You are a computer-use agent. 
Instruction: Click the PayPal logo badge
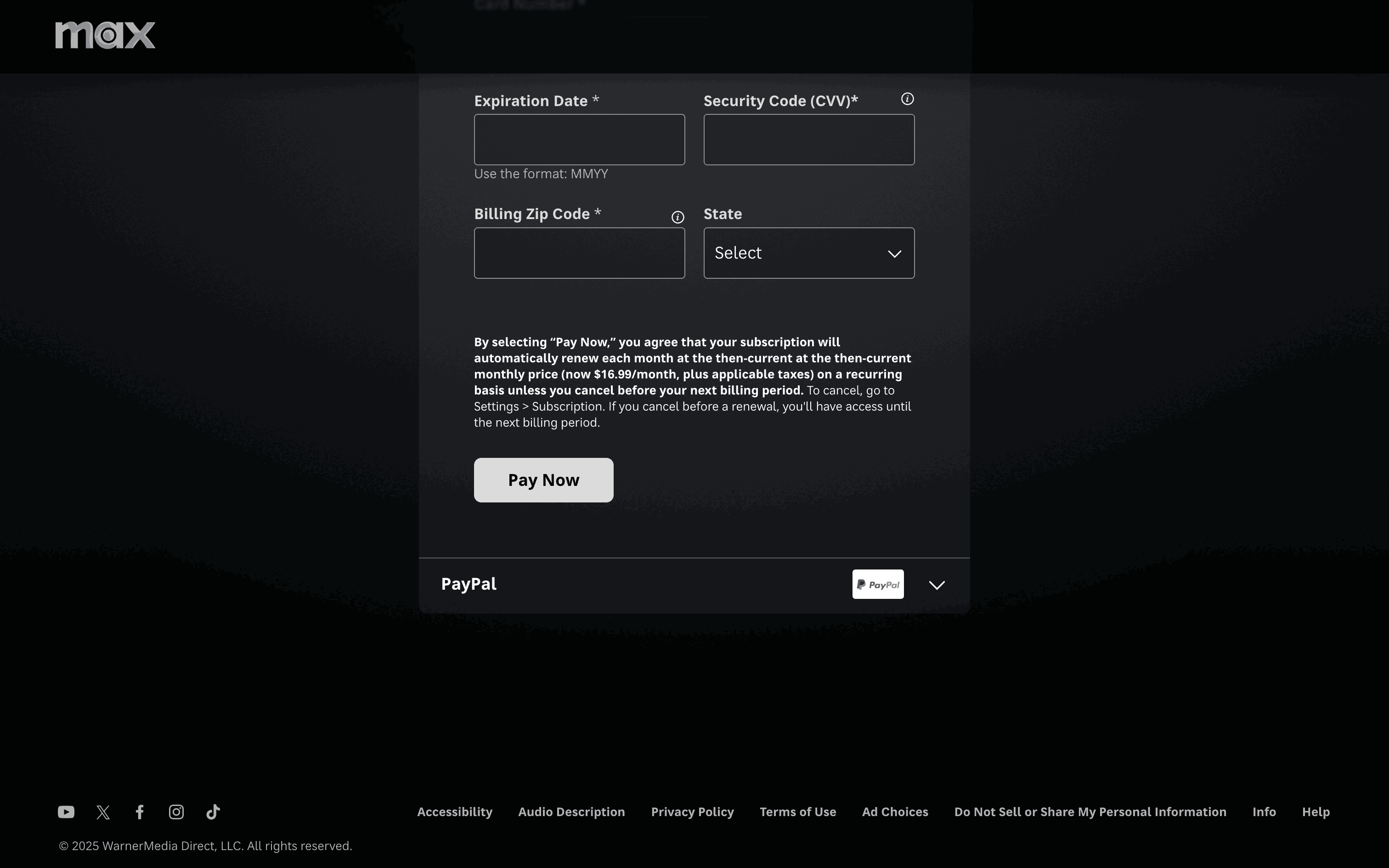click(x=878, y=584)
